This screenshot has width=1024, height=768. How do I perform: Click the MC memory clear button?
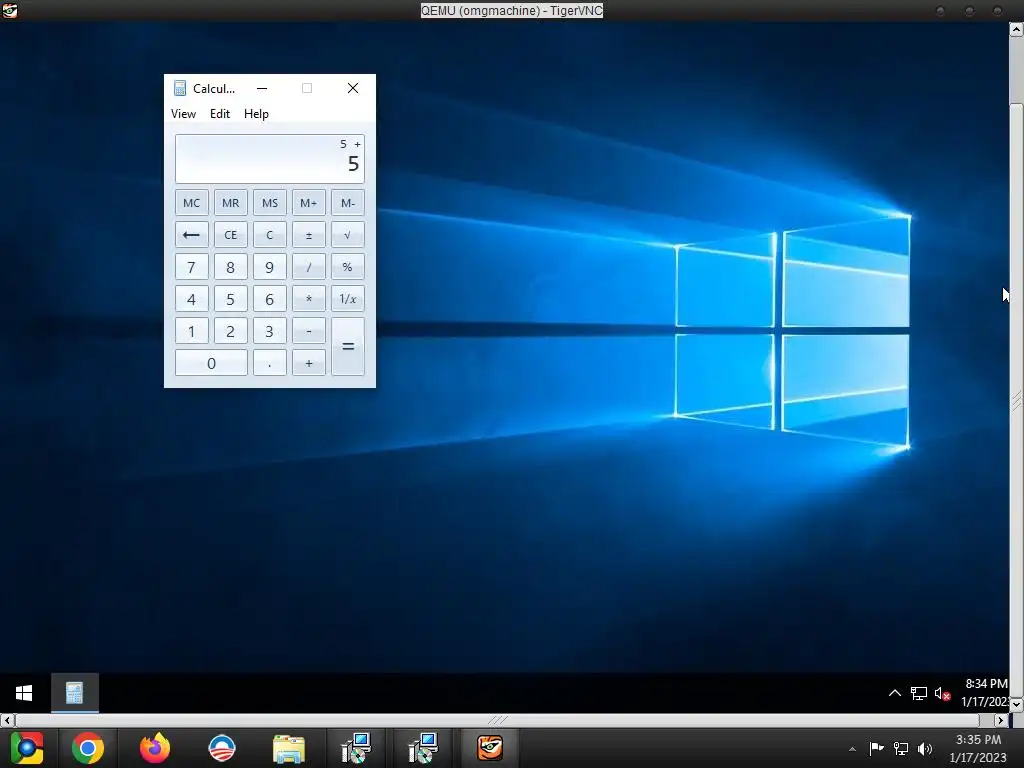191,202
